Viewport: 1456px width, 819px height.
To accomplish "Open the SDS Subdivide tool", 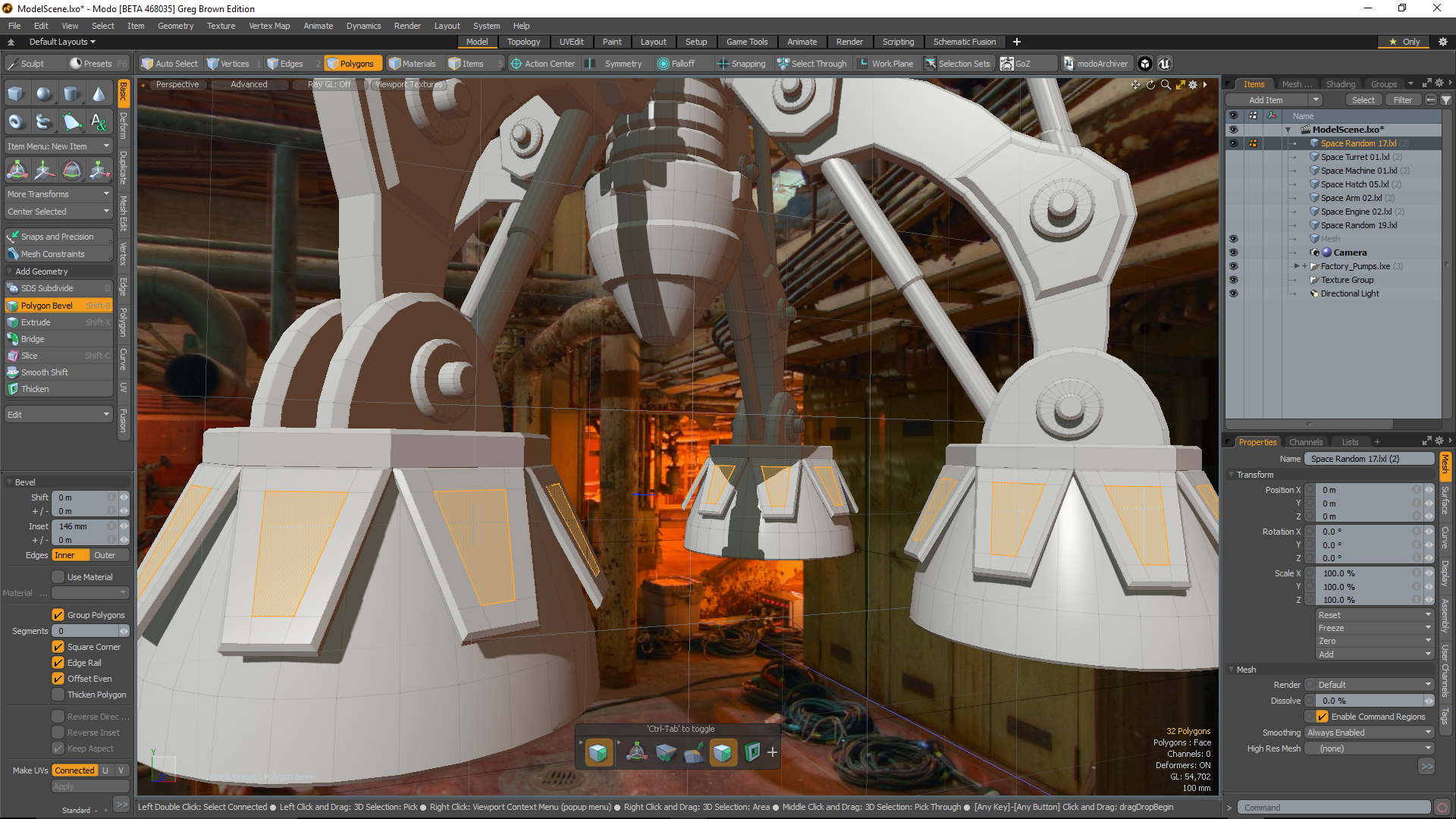I will (x=45, y=287).
